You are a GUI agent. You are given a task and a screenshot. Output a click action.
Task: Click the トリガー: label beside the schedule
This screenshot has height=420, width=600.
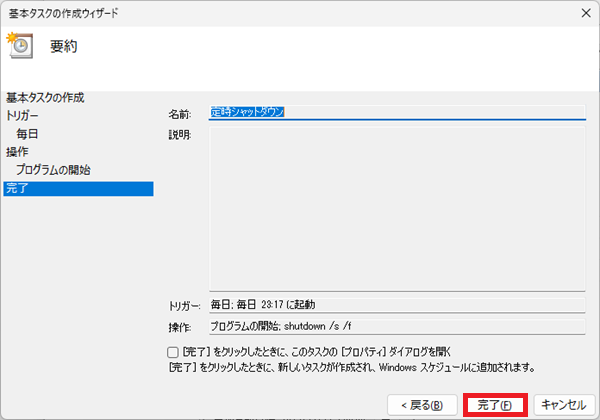point(184,306)
